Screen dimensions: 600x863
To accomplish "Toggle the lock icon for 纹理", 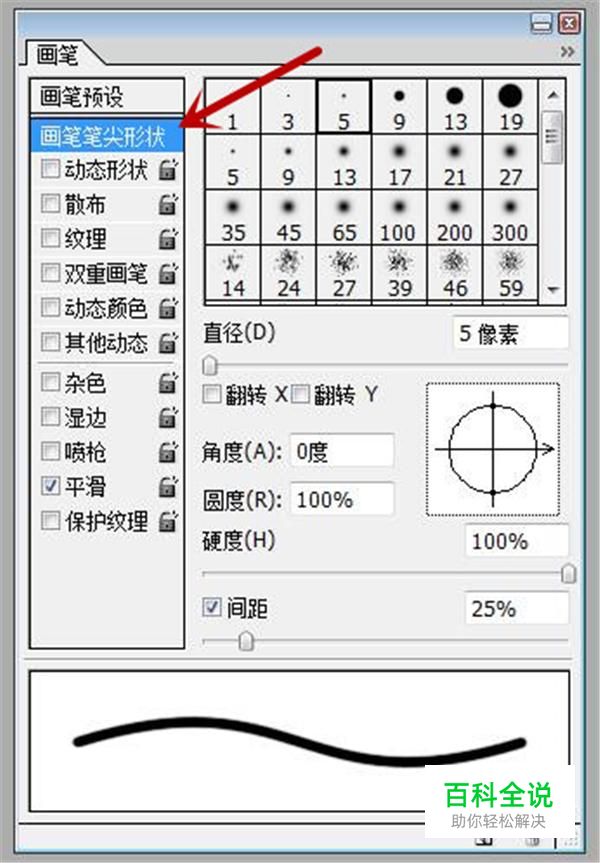I will coord(168,239).
